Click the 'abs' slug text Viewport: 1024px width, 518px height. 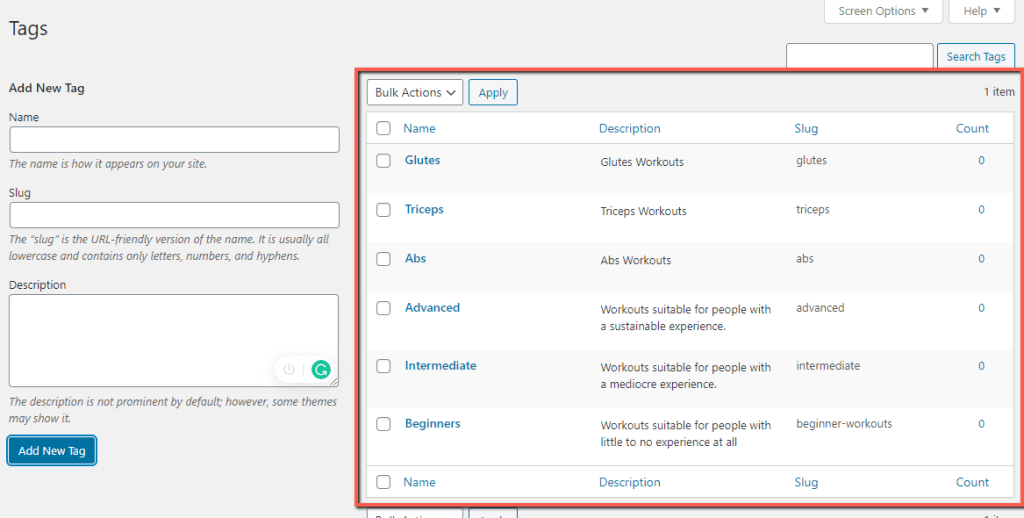[x=805, y=259]
